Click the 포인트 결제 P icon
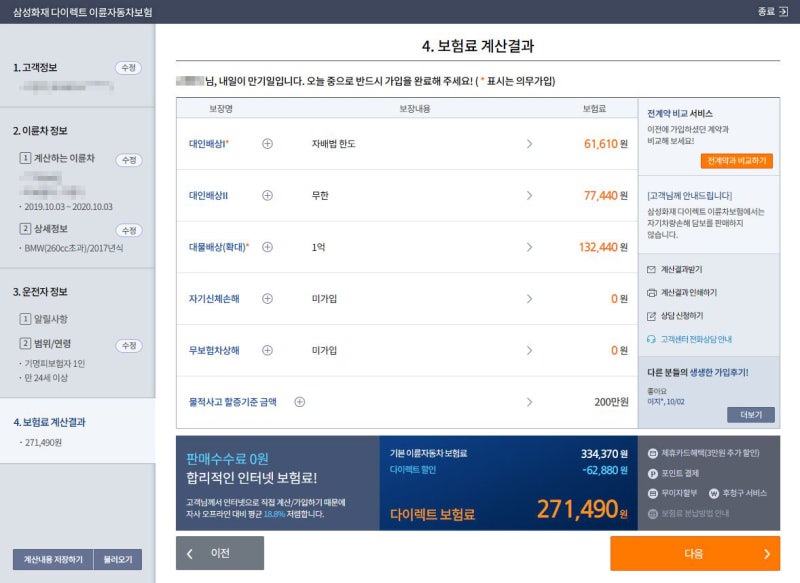Screen dimensions: 800x583 pyautogui.click(x=653, y=473)
